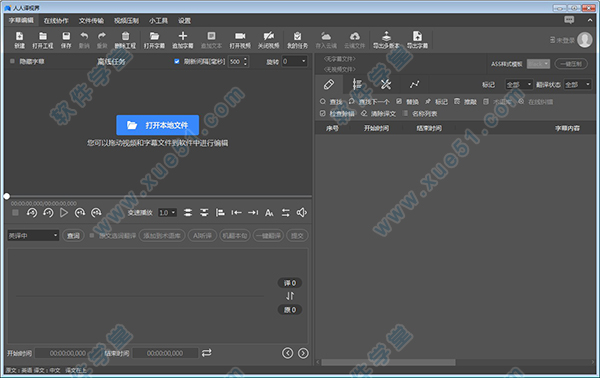The height and width of the screenshot is (378, 600).
Task: Click the 追加字幕 plus icon
Action: click(x=183, y=36)
